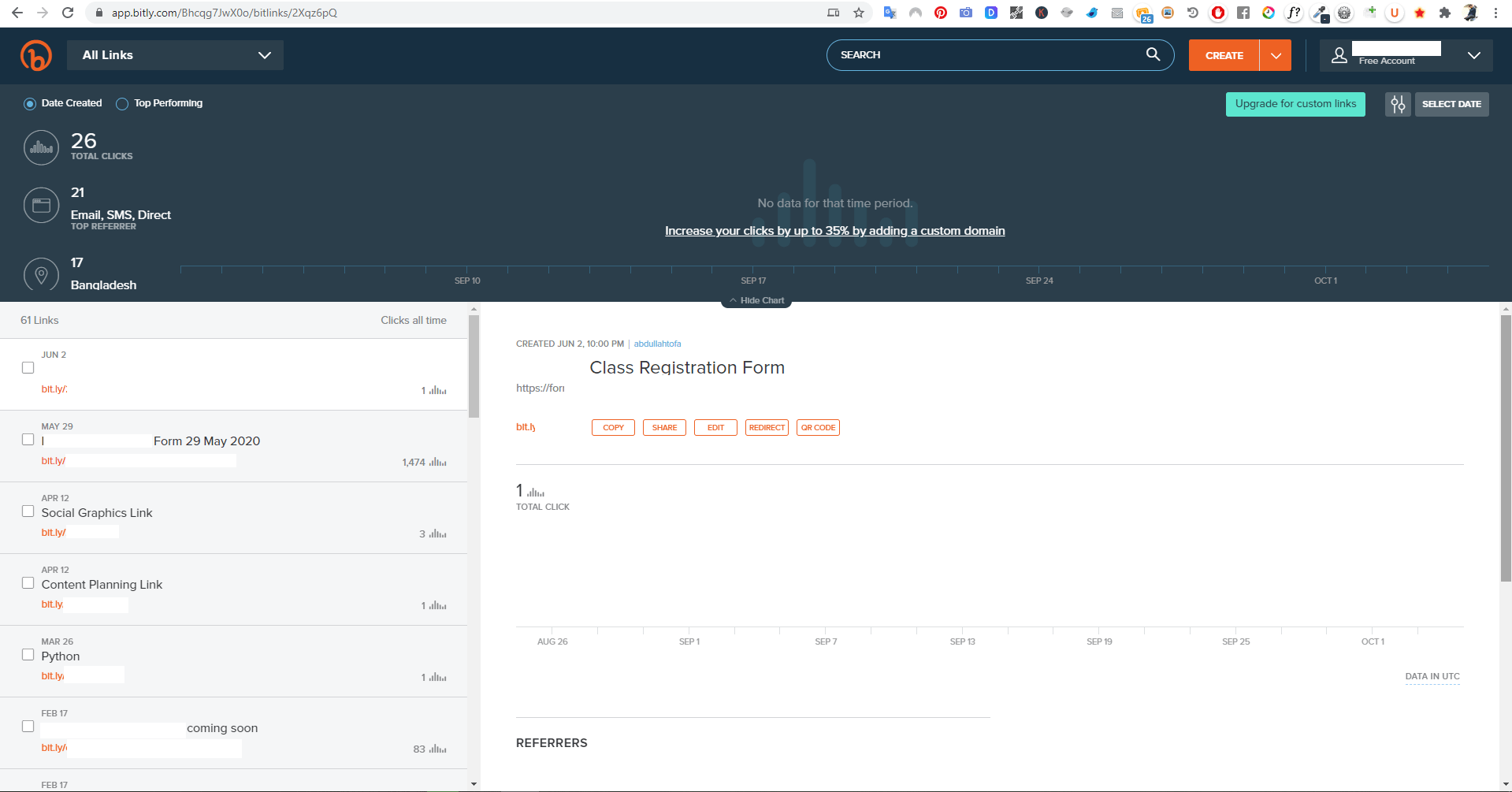The height and width of the screenshot is (792, 1512).
Task: Open stats chart icon beside Total Click count
Action: (x=535, y=491)
